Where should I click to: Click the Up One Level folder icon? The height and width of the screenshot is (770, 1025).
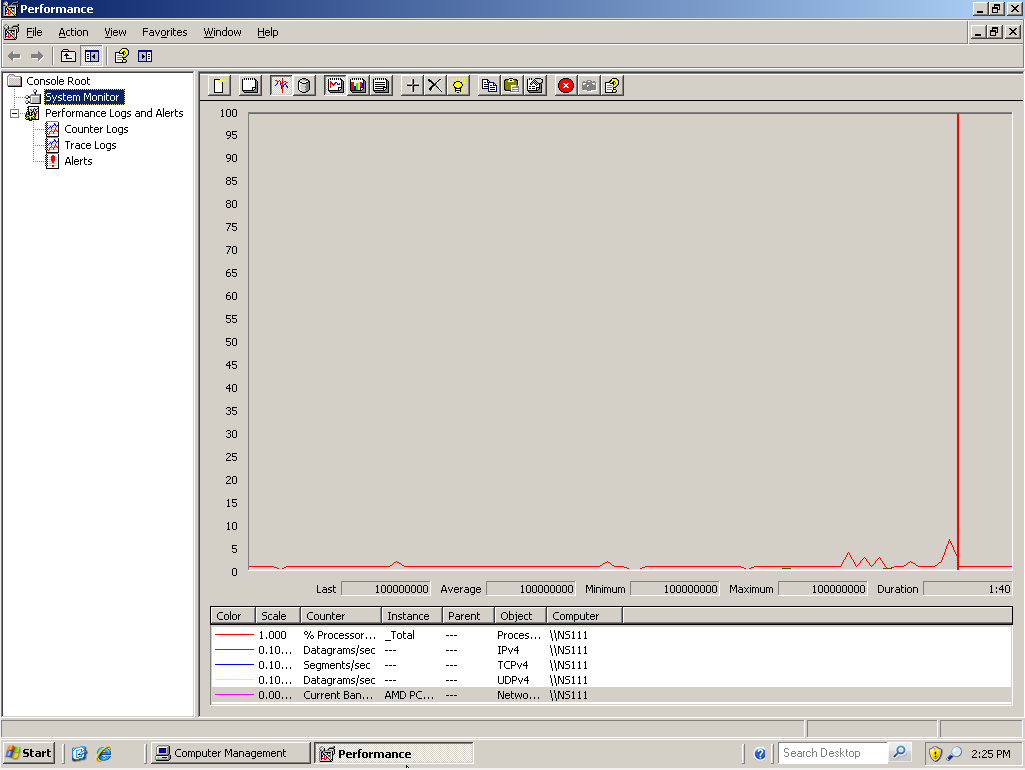click(x=68, y=56)
